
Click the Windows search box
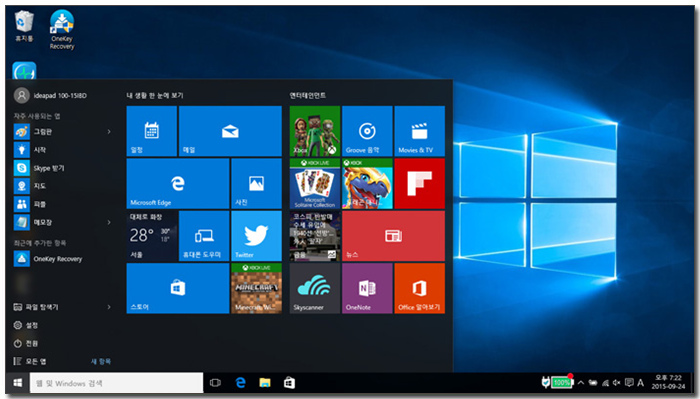(x=117, y=383)
